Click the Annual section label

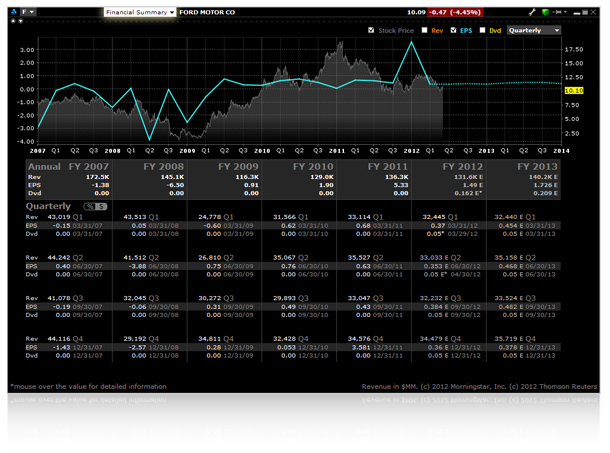[44, 167]
